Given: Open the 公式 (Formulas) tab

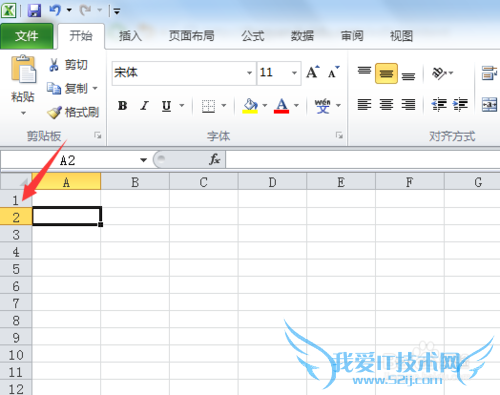Looking at the screenshot, I should tap(253, 36).
